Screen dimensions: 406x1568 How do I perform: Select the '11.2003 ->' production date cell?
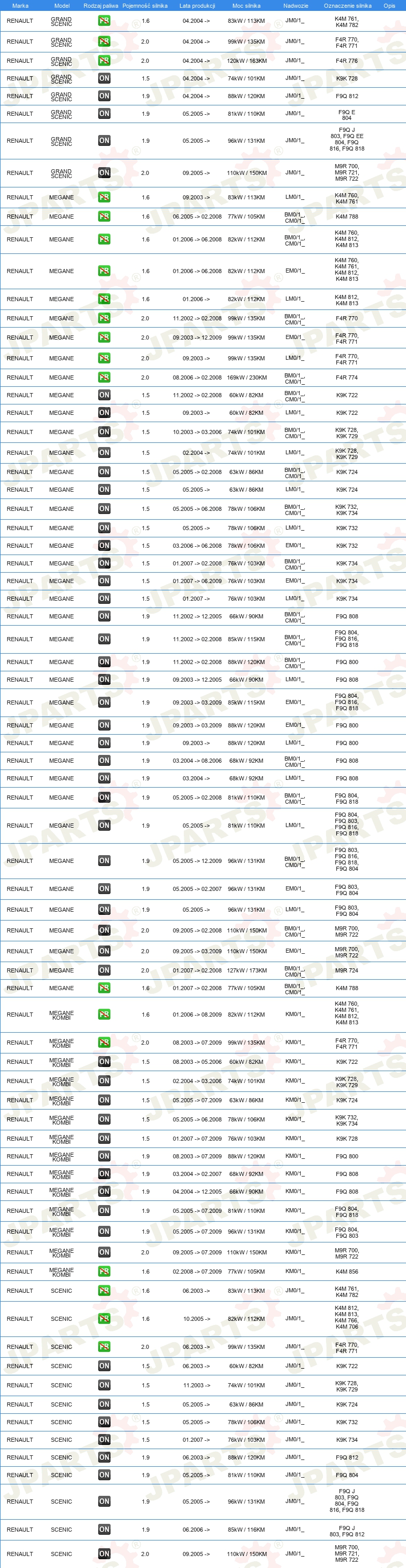(196, 1385)
